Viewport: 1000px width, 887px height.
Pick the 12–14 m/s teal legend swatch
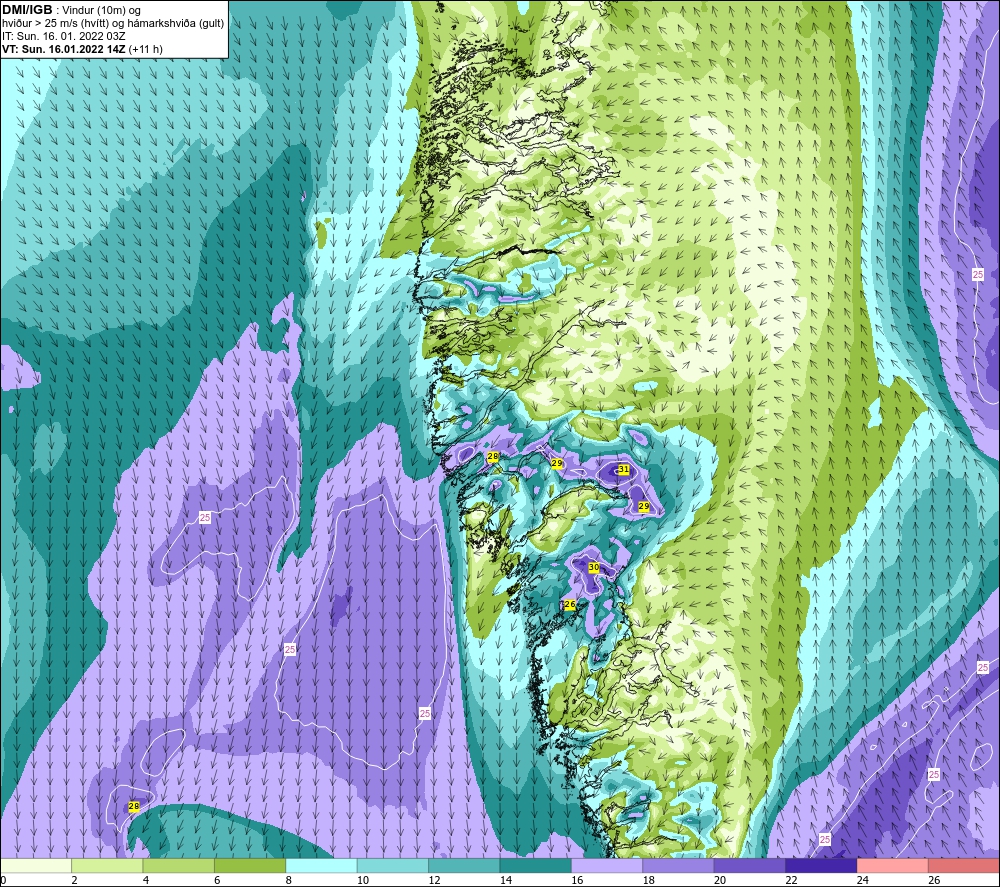[464, 865]
